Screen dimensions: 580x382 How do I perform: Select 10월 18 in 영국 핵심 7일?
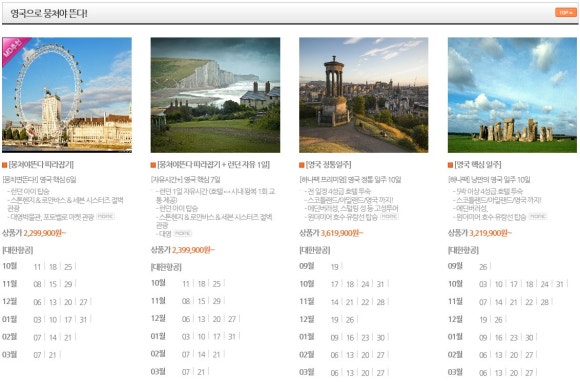point(202,284)
